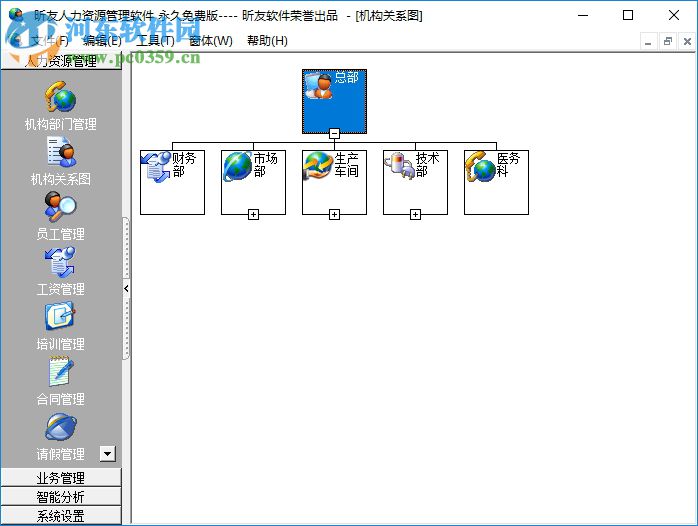
Task: Open 合同管理 sidebar icon
Action: pyautogui.click(x=61, y=372)
